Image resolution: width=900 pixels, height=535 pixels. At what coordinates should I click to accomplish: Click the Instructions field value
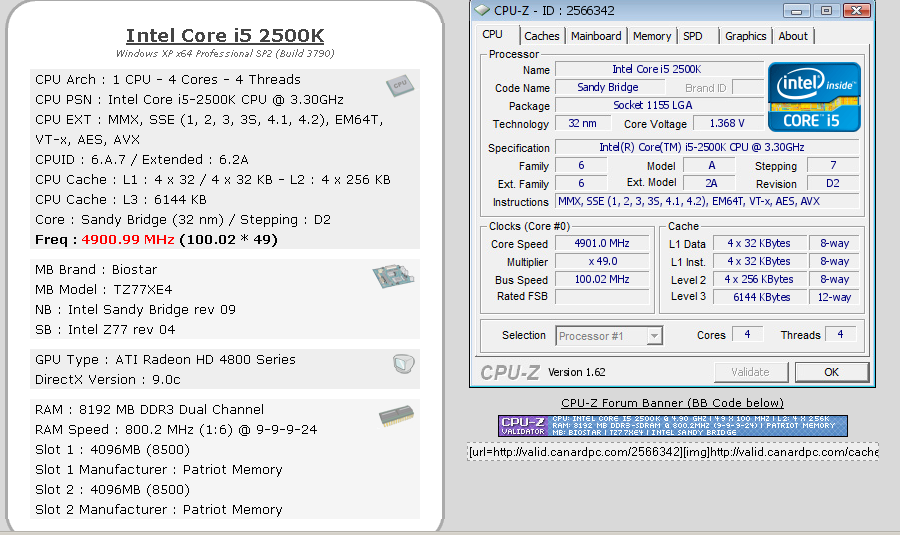point(707,201)
